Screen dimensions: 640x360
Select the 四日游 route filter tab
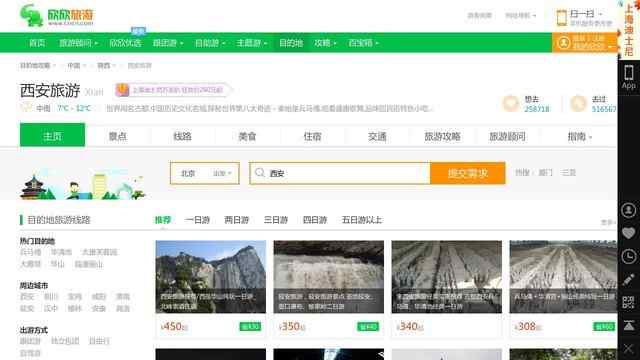tap(315, 220)
